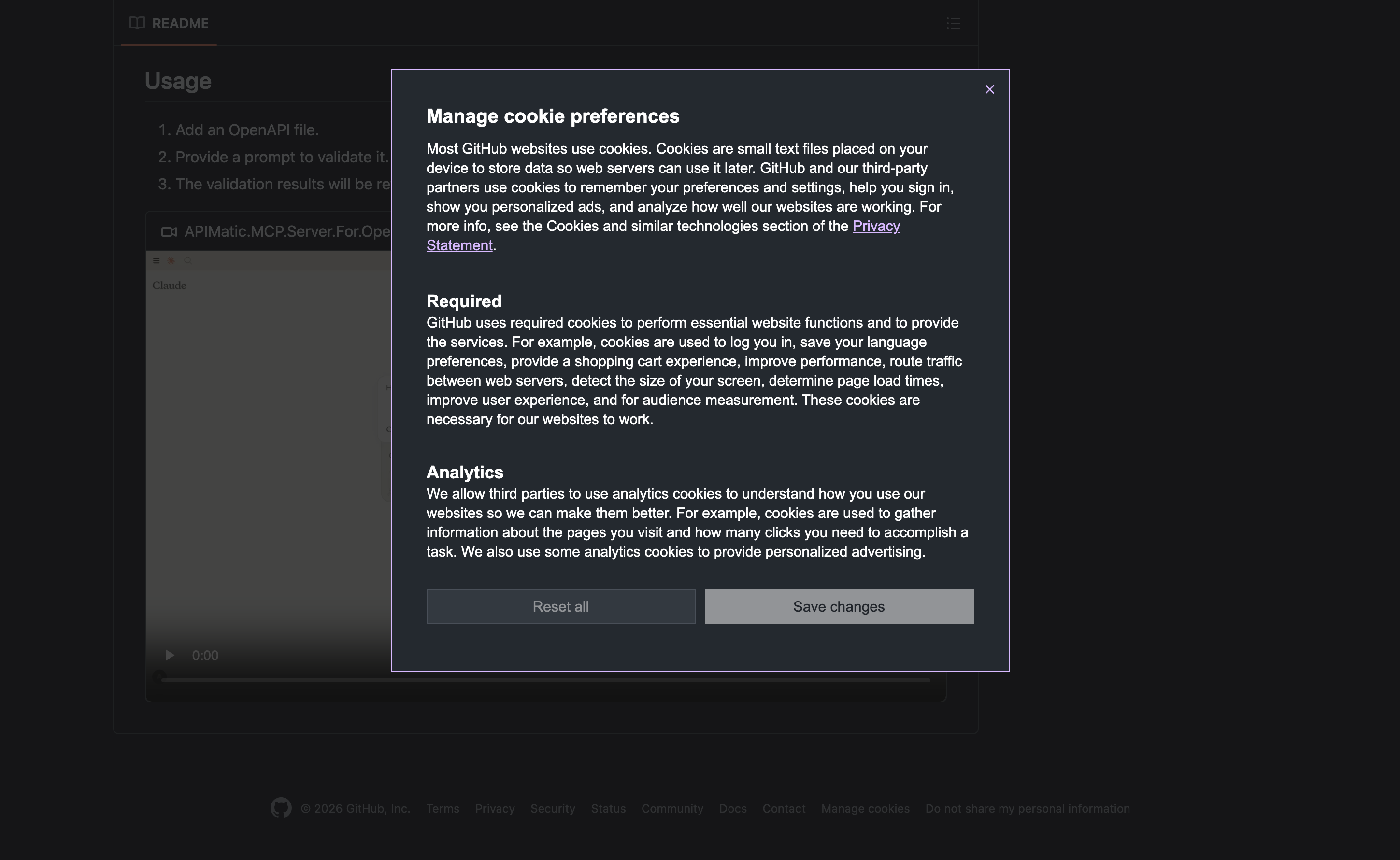Close the cookie preferences dialog

coord(989,89)
